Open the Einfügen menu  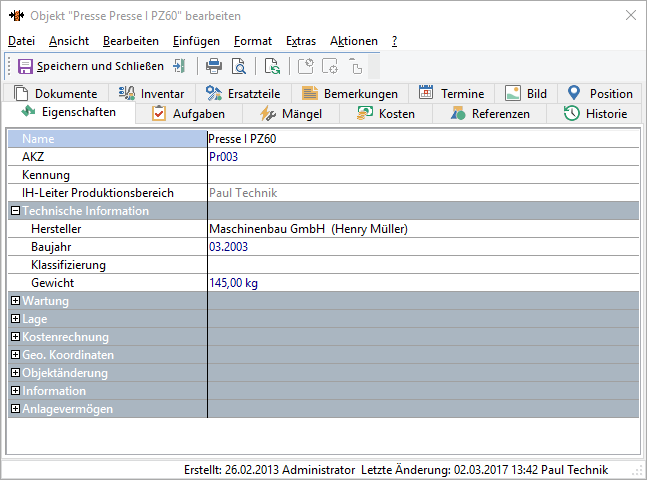point(196,41)
